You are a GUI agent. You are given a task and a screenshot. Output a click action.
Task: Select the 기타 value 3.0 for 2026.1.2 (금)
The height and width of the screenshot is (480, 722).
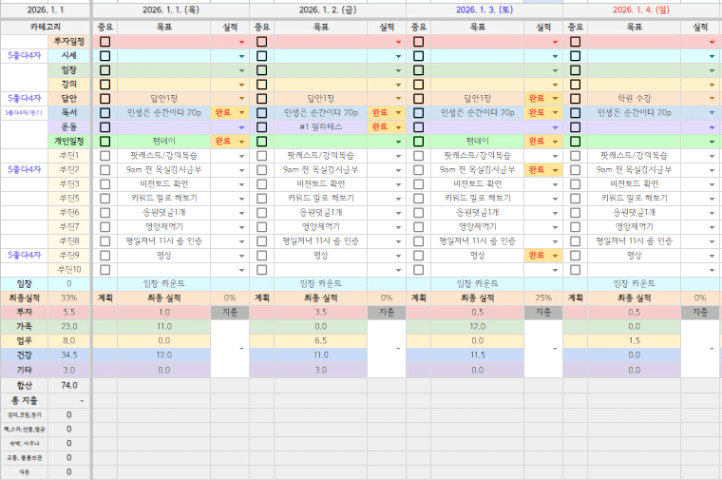pyautogui.click(x=320, y=370)
